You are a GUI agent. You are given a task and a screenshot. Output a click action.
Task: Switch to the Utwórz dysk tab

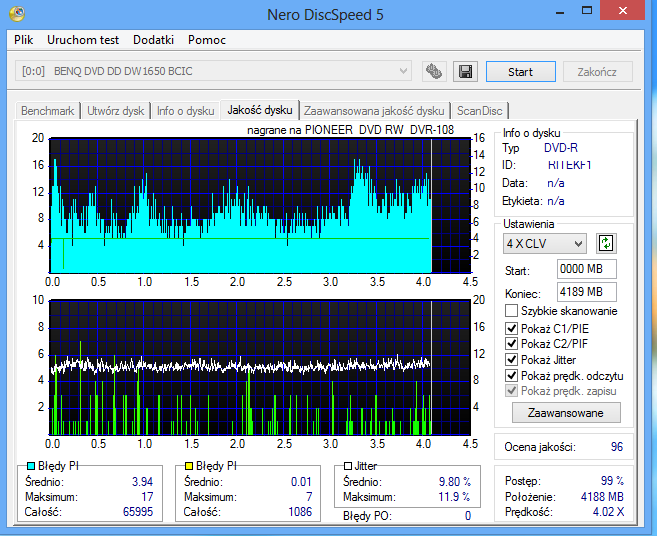(116, 111)
